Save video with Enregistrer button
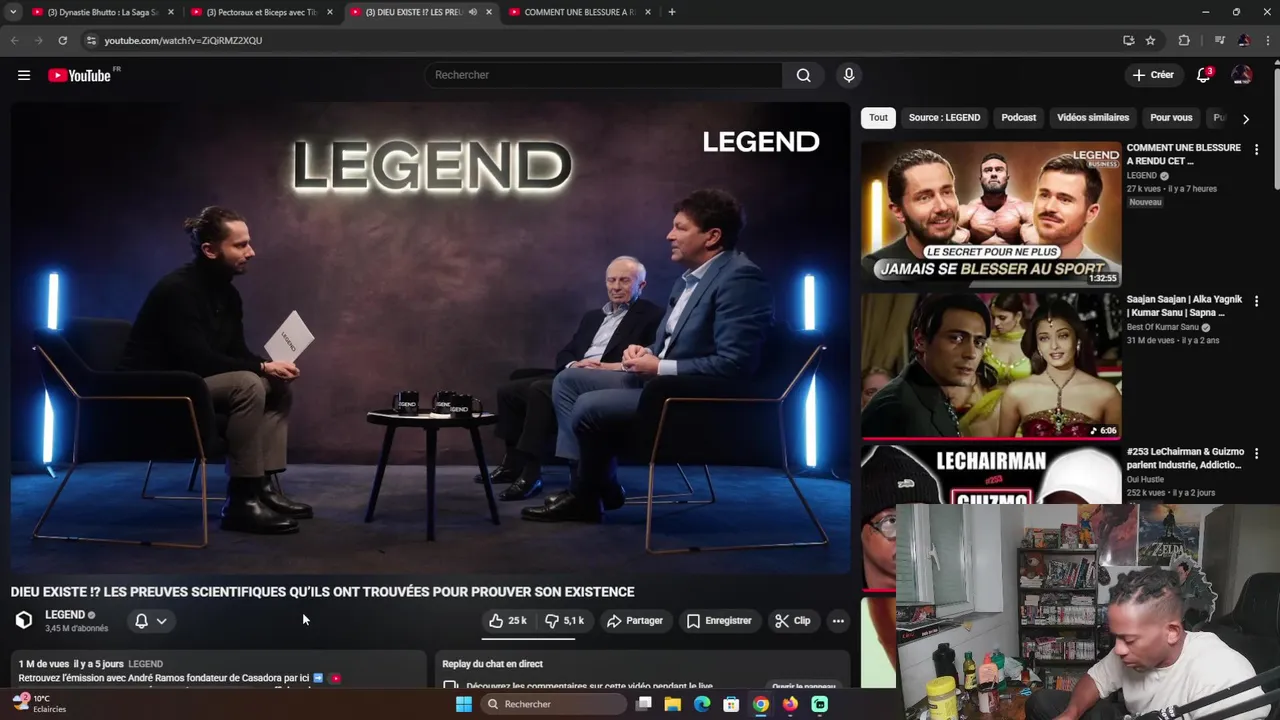Viewport: 1280px width, 720px height. 719,621
